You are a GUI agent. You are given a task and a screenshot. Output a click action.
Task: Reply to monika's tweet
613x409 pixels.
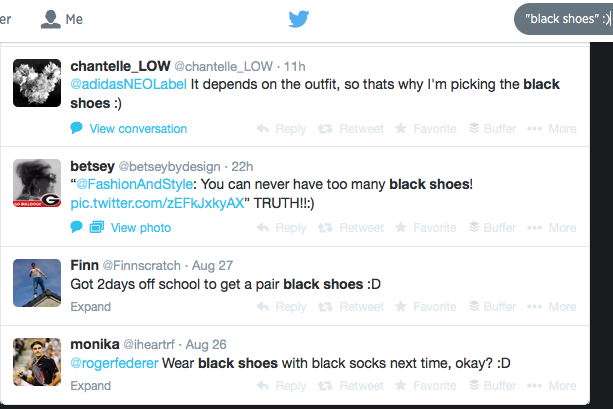point(281,385)
